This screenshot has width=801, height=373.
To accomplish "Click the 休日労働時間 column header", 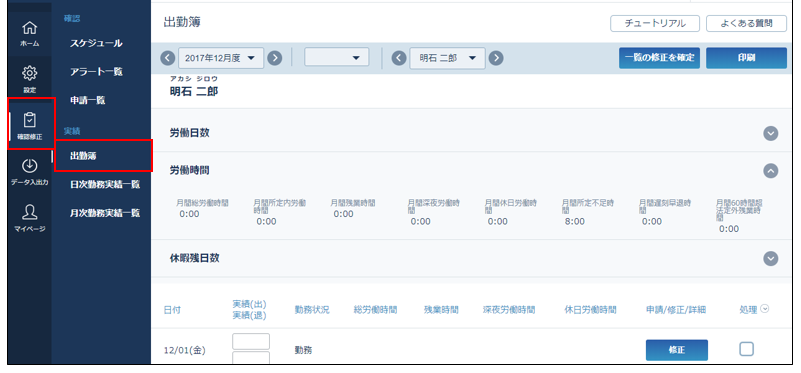I will coord(590,310).
